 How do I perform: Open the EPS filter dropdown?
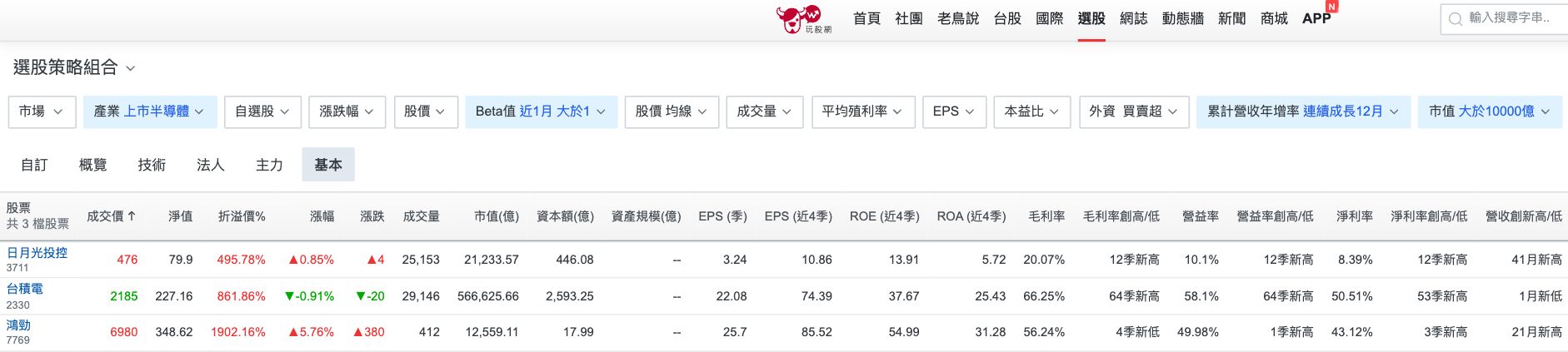(954, 112)
